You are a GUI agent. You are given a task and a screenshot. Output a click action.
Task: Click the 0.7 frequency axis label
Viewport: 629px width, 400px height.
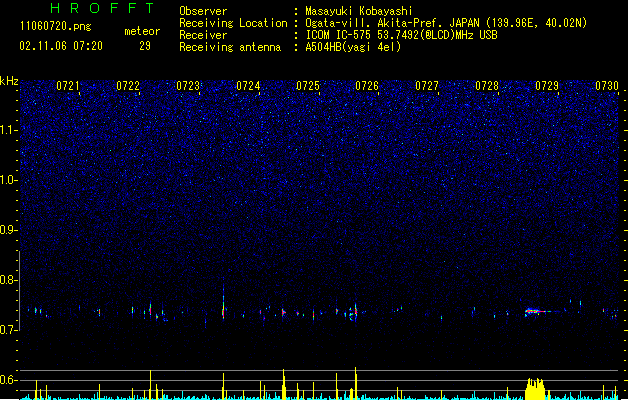tap(9, 330)
